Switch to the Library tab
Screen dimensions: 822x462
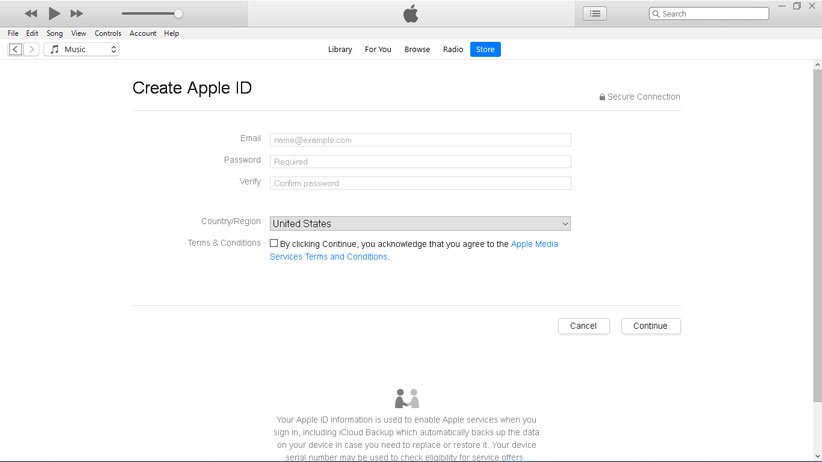pyautogui.click(x=340, y=49)
